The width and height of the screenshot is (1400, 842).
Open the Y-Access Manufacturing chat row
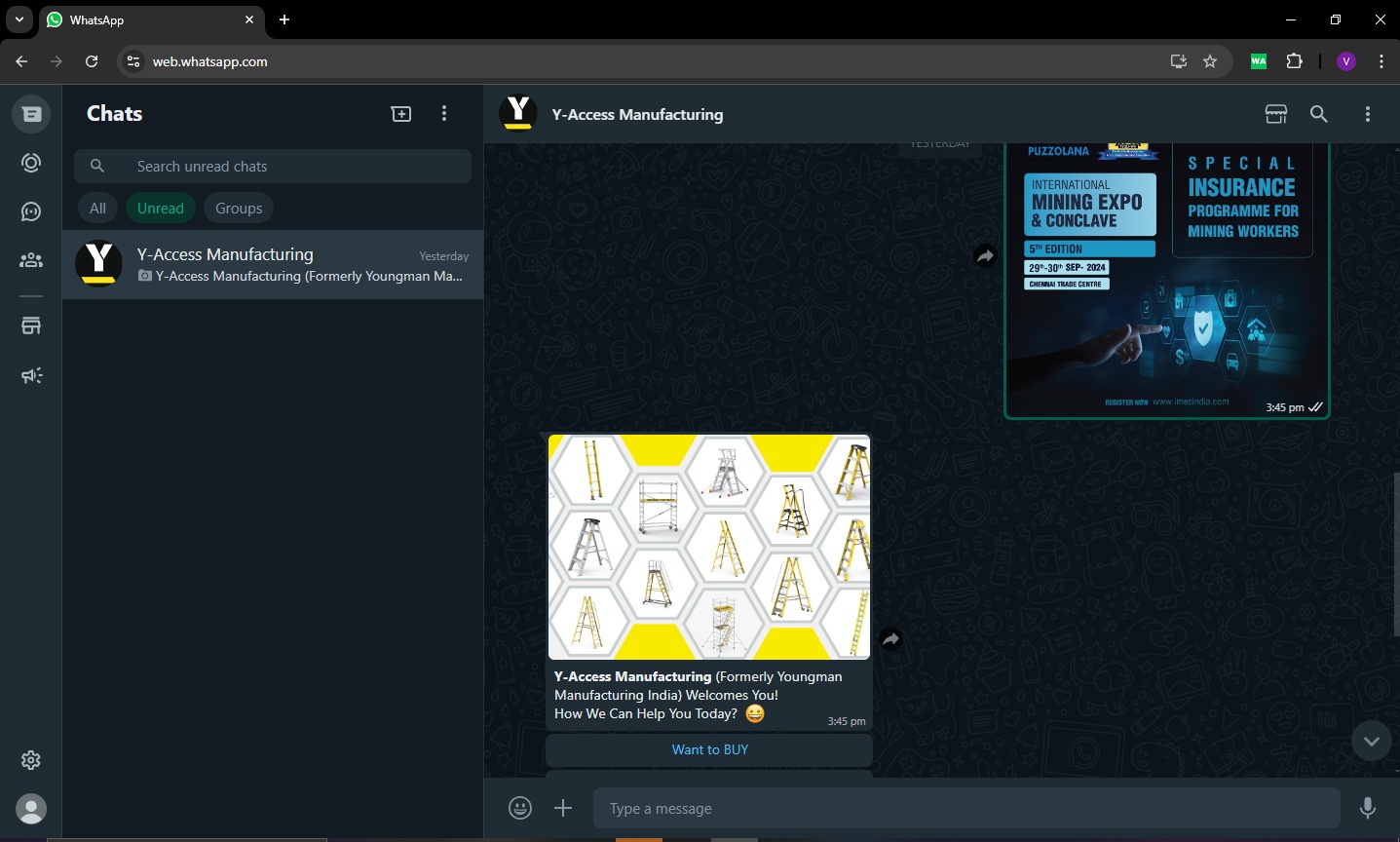point(273,265)
